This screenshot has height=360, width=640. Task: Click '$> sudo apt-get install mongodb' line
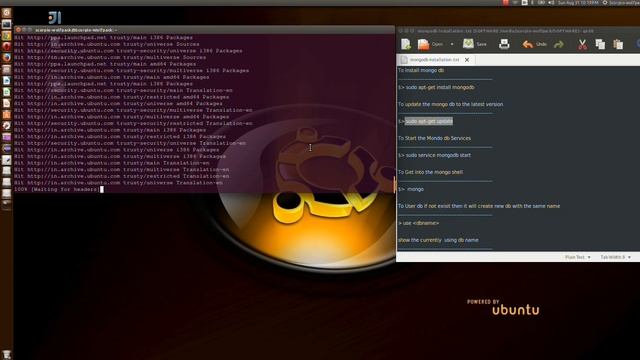[x=436, y=87]
